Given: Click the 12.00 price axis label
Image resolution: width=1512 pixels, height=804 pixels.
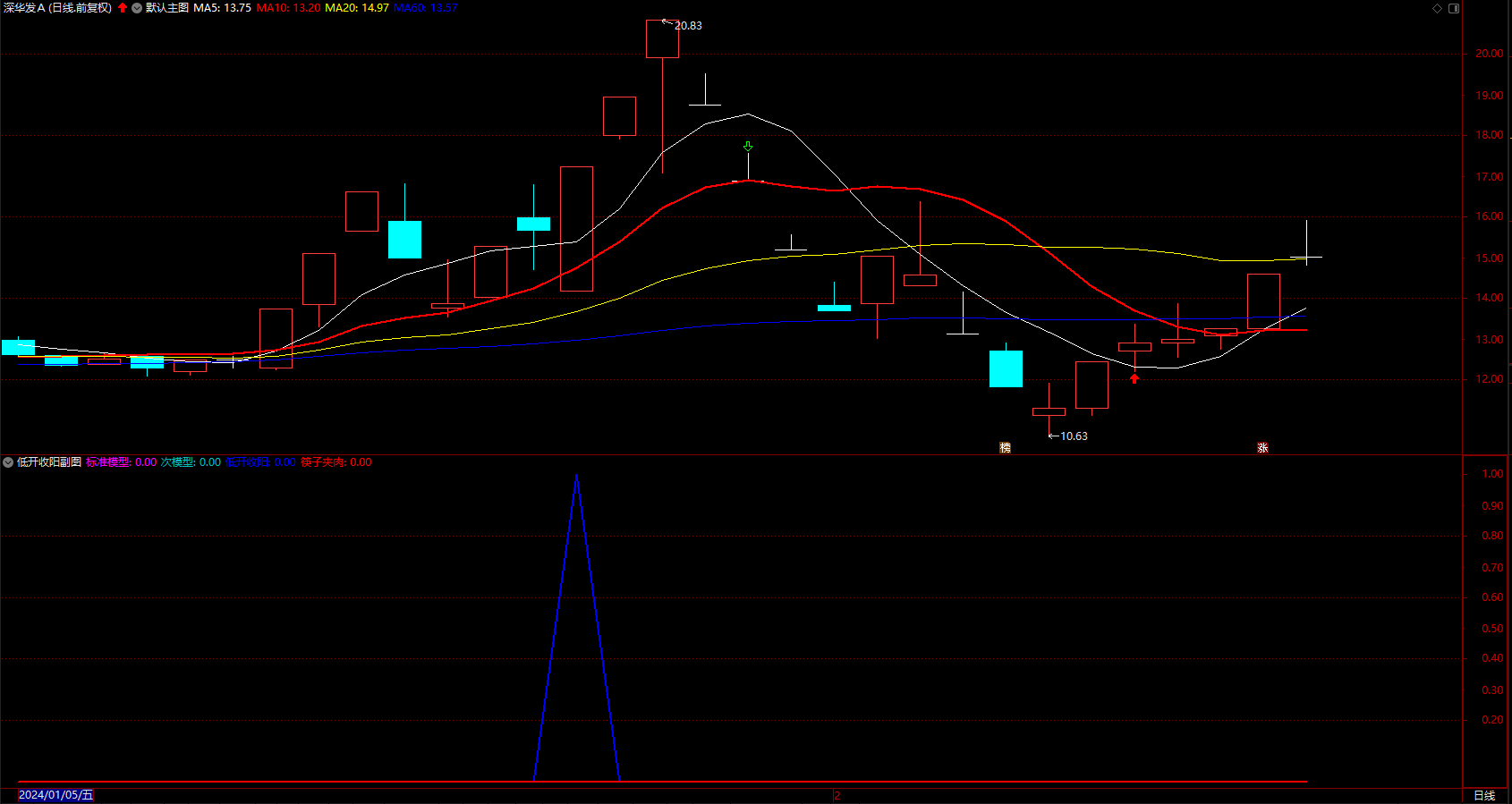Looking at the screenshot, I should pyautogui.click(x=1489, y=379).
